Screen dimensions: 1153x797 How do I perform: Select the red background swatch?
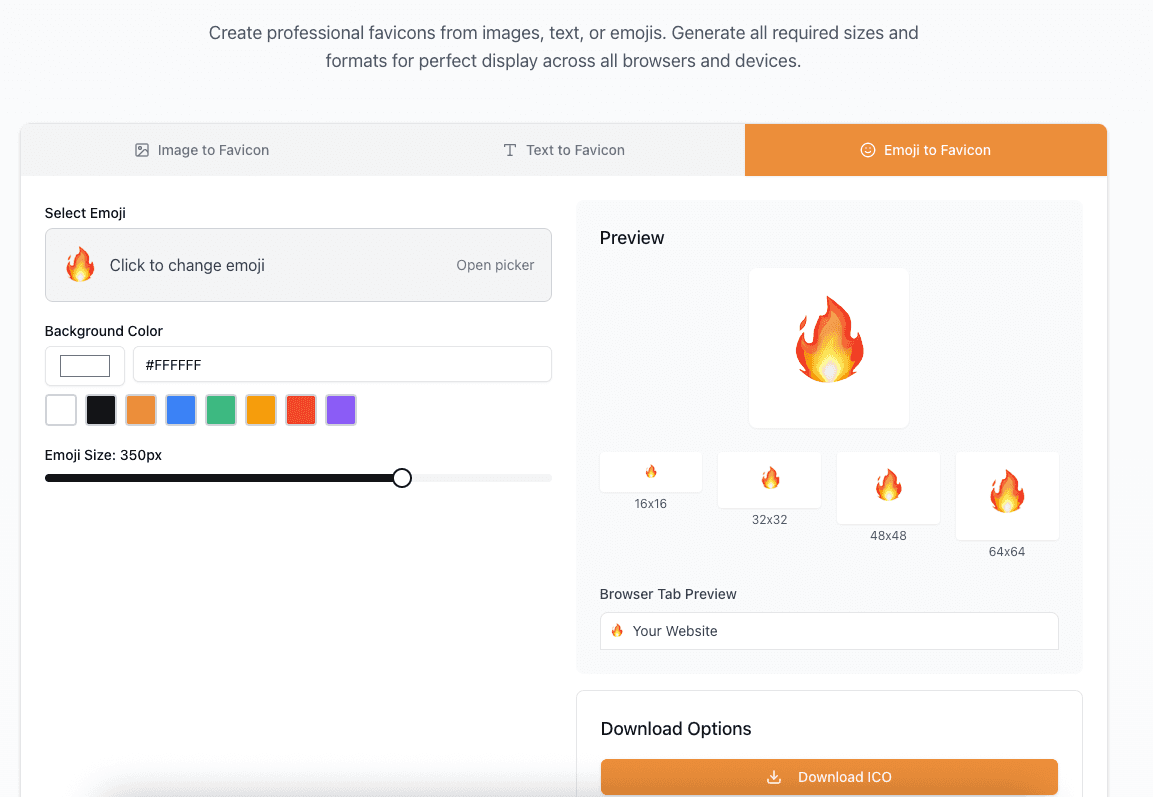(x=301, y=410)
